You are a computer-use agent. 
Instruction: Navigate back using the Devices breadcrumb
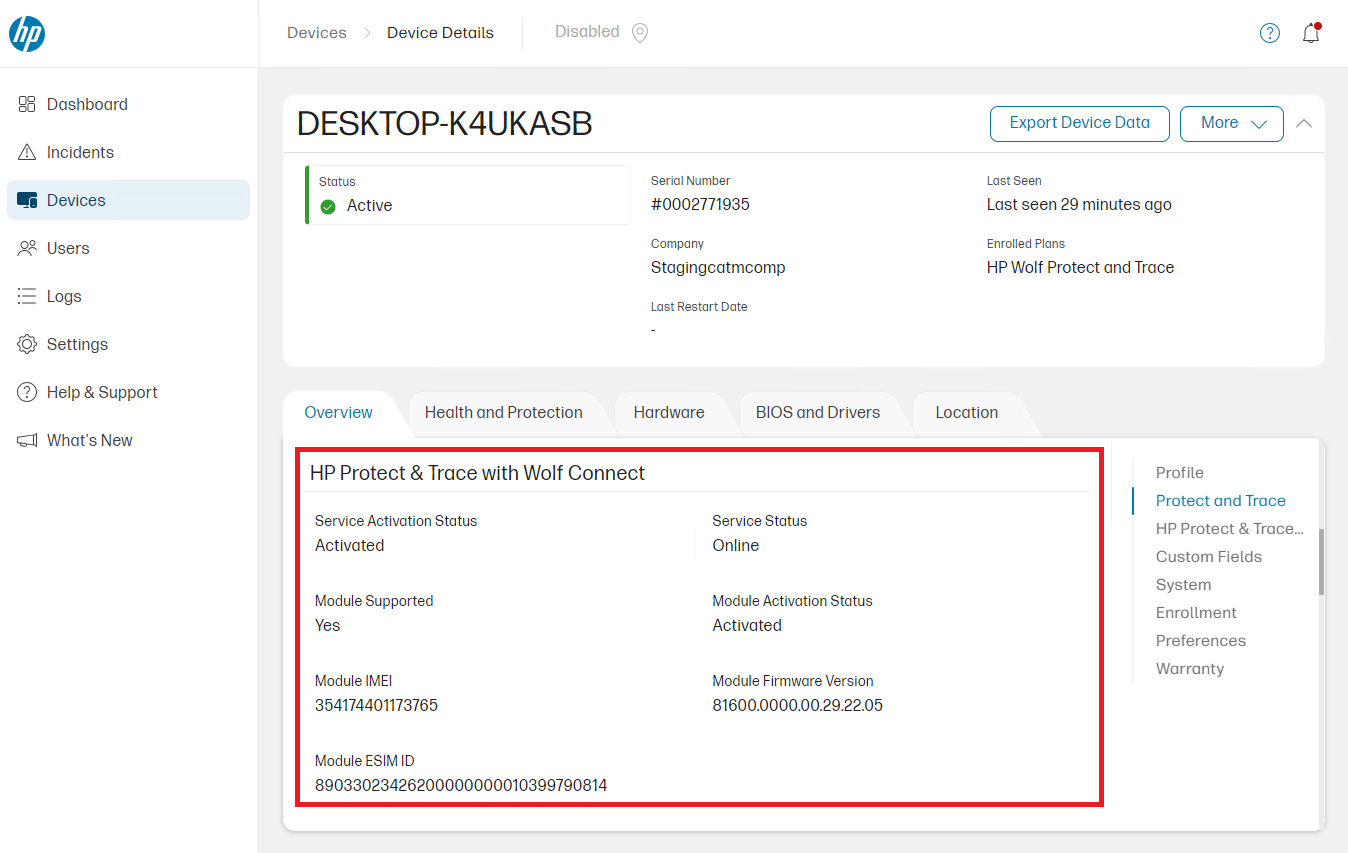(316, 32)
